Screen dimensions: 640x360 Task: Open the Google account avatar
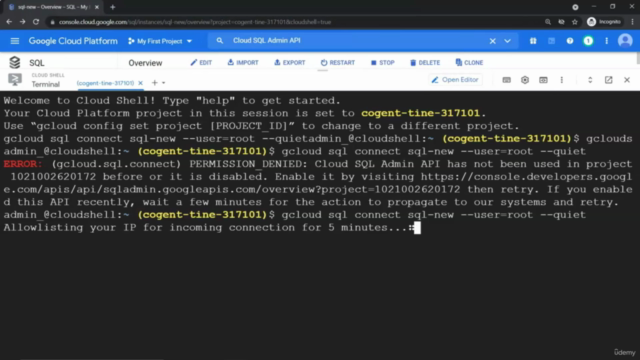[x=625, y=41]
